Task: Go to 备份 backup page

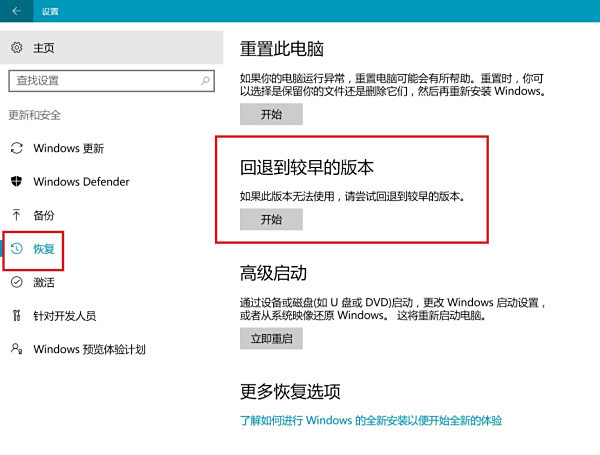Action: pyautogui.click(x=111, y=215)
